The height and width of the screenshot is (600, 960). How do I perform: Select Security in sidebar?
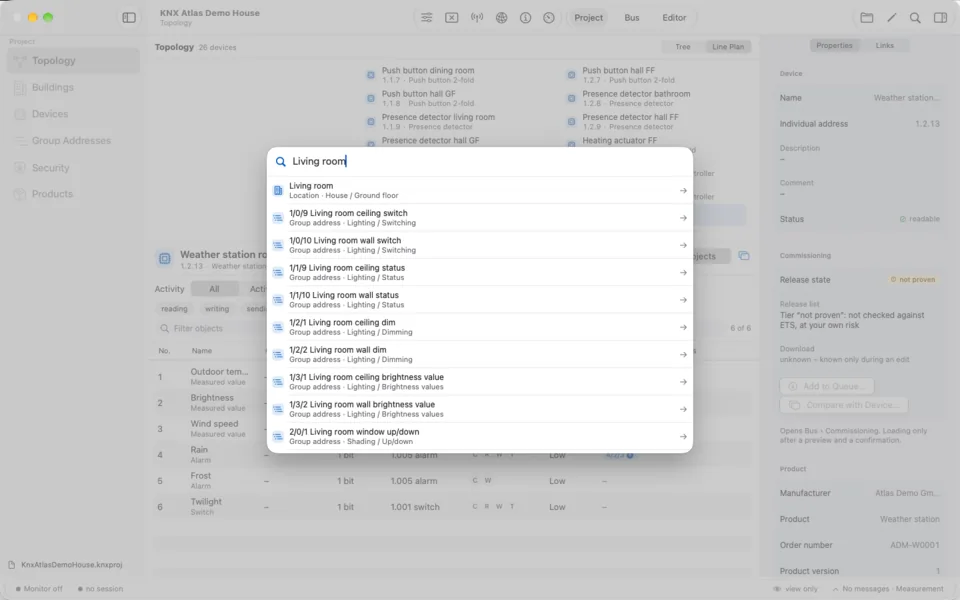pyautogui.click(x=73, y=168)
